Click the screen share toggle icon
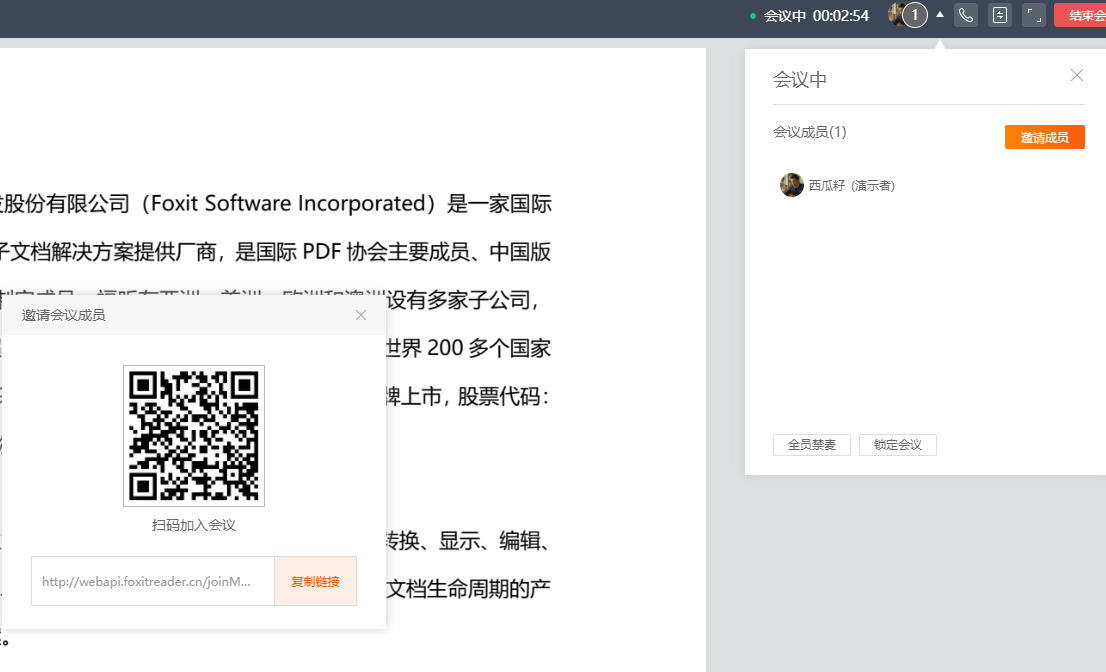This screenshot has height=672, width=1106. tap(999, 14)
